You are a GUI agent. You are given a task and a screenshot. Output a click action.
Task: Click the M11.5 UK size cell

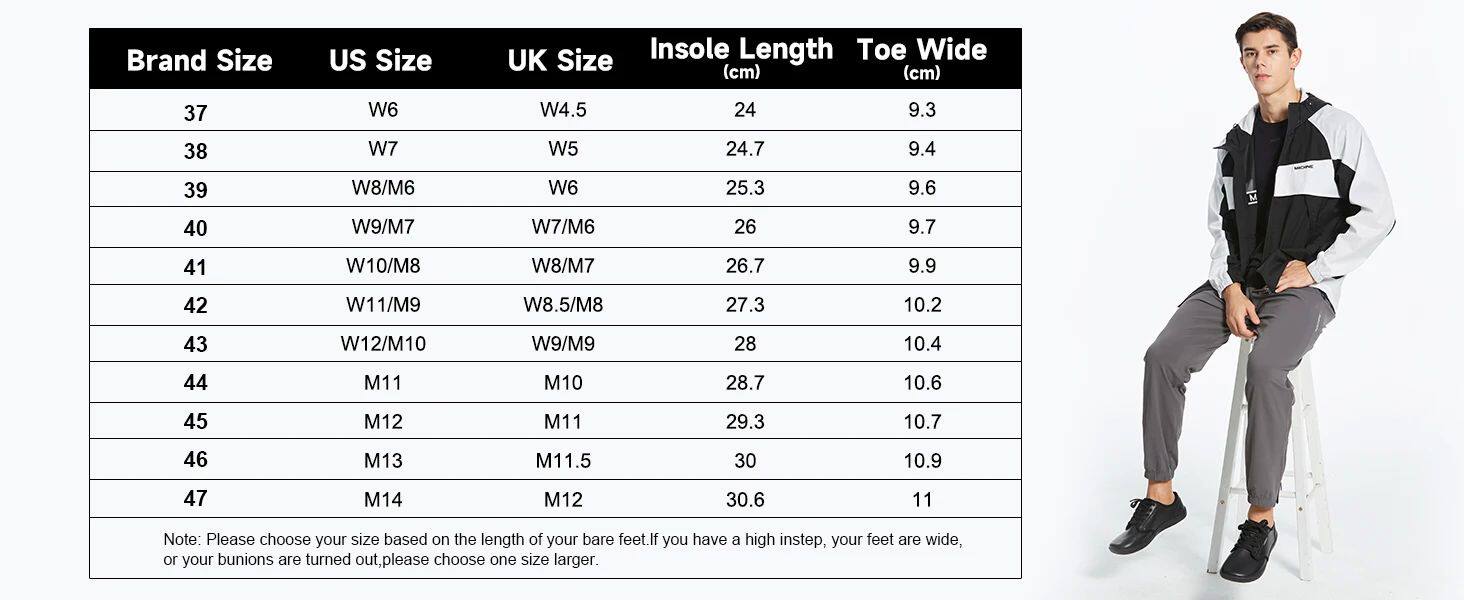[x=563, y=461]
